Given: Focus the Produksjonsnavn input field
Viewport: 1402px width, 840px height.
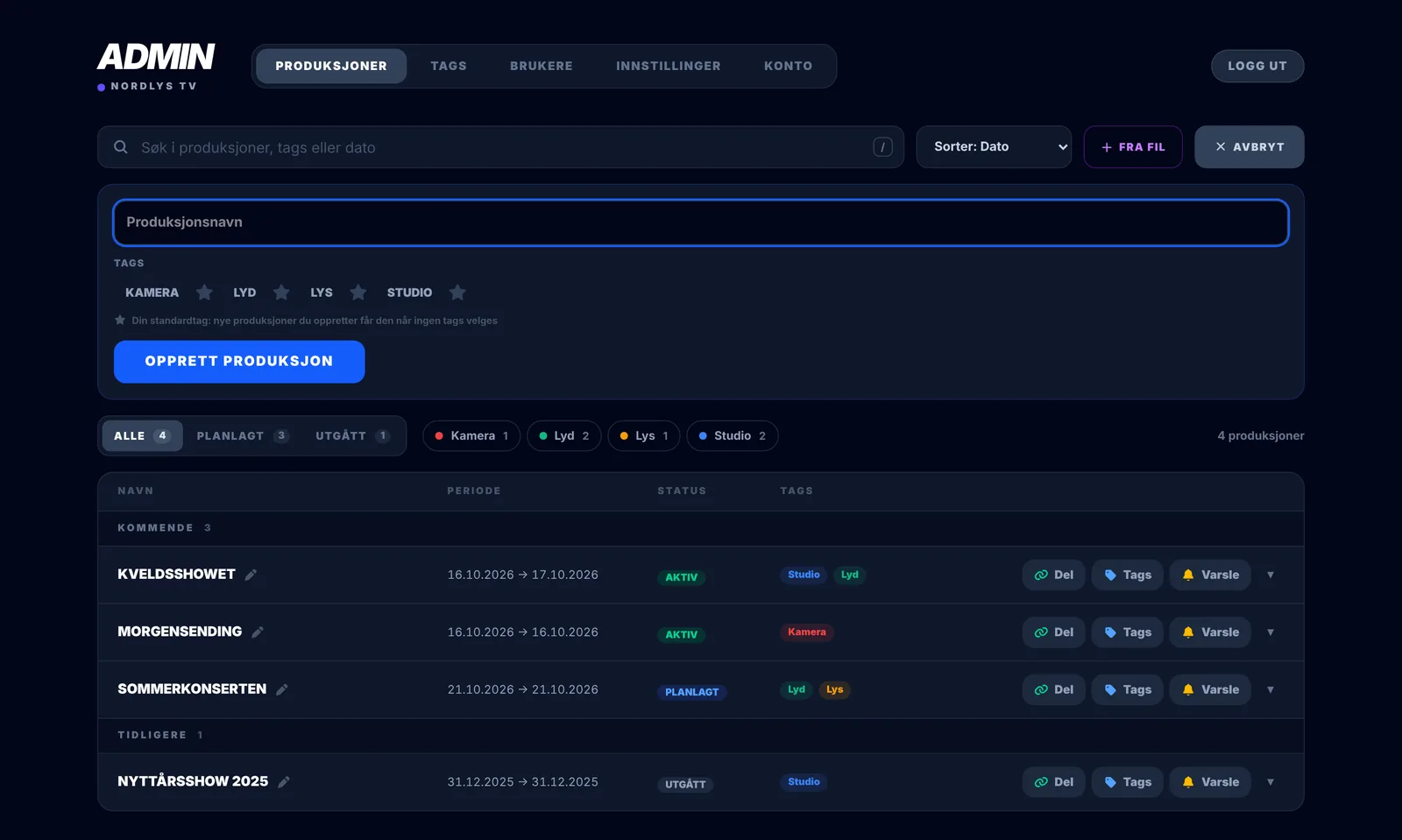Looking at the screenshot, I should [701, 222].
